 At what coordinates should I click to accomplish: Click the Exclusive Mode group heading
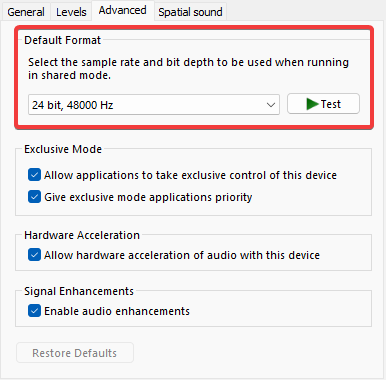(63, 149)
